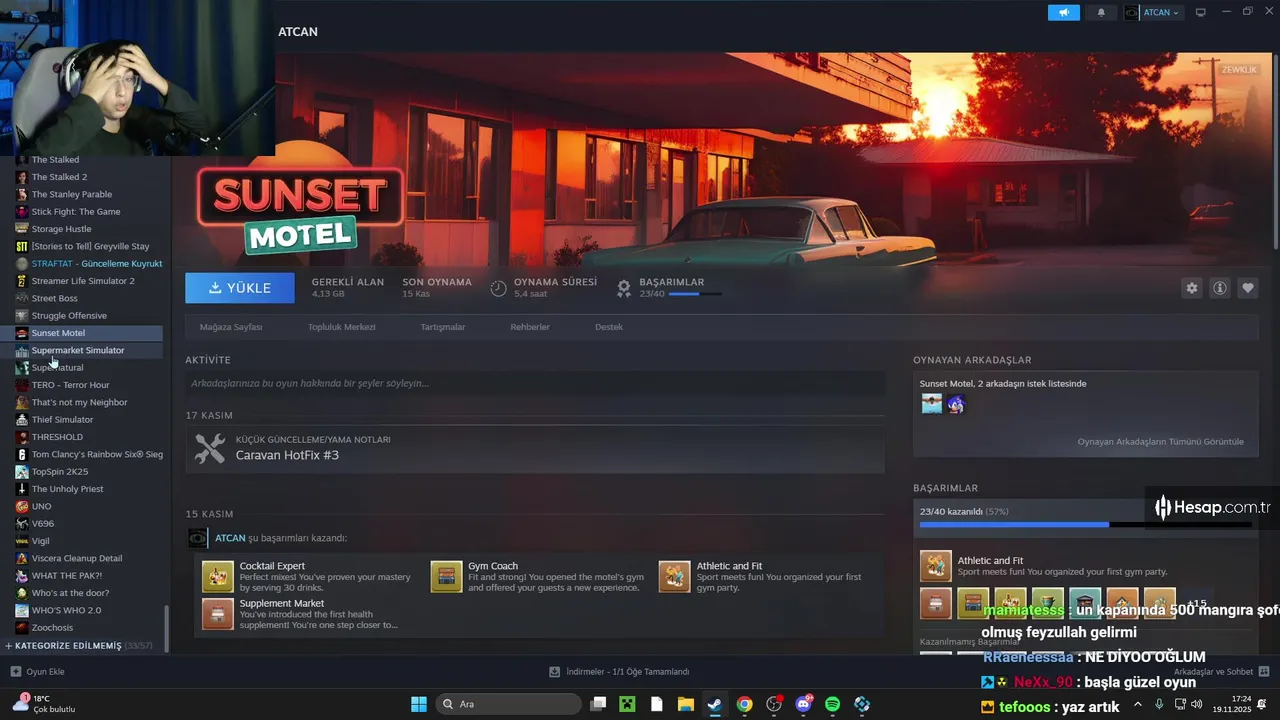Click Athletic and Fit icon in activity feed
The height and width of the screenshot is (720, 1280).
click(675, 577)
